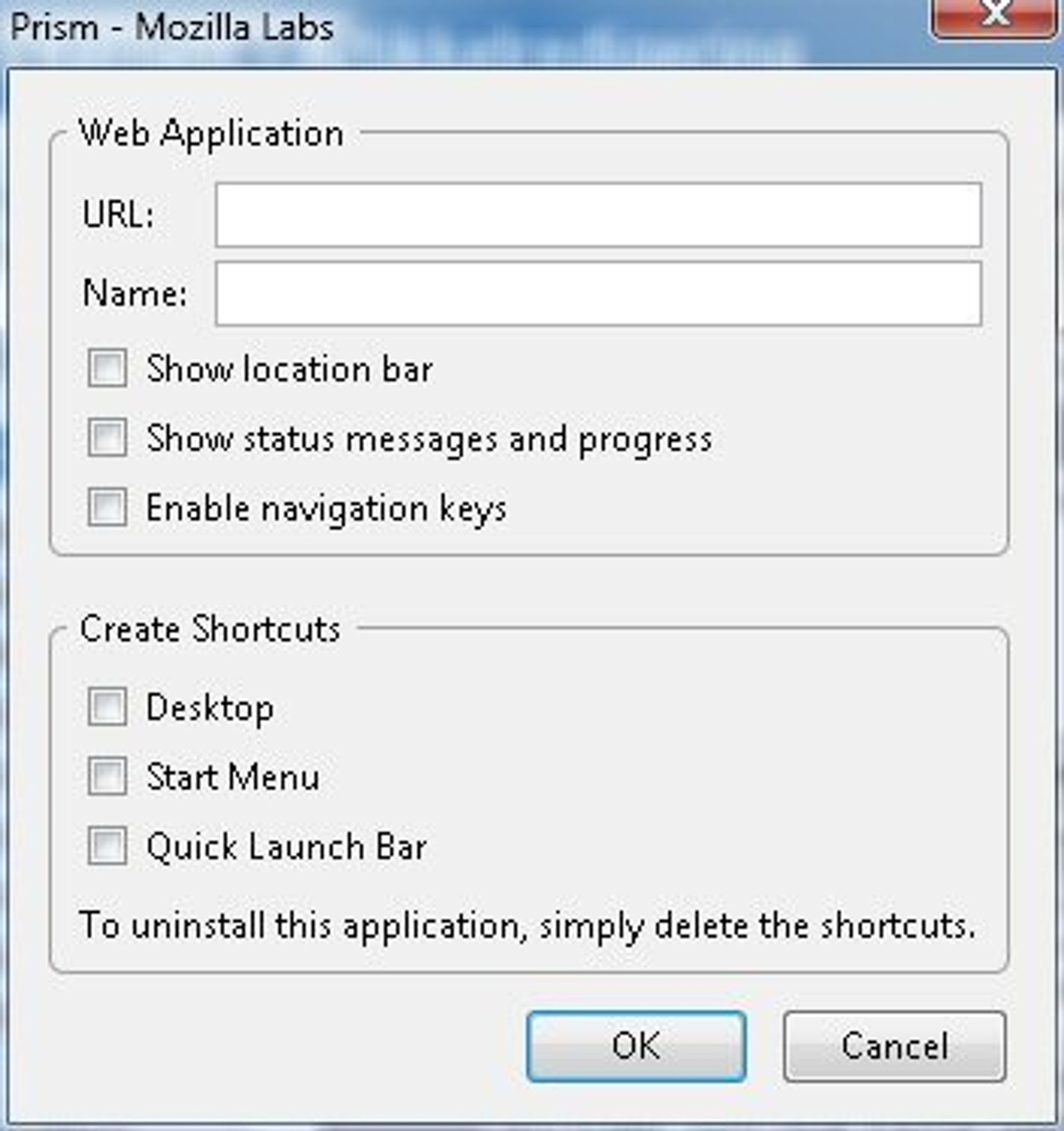Click the Web Application group heading
The height and width of the screenshot is (1131, 1064).
click(x=212, y=134)
